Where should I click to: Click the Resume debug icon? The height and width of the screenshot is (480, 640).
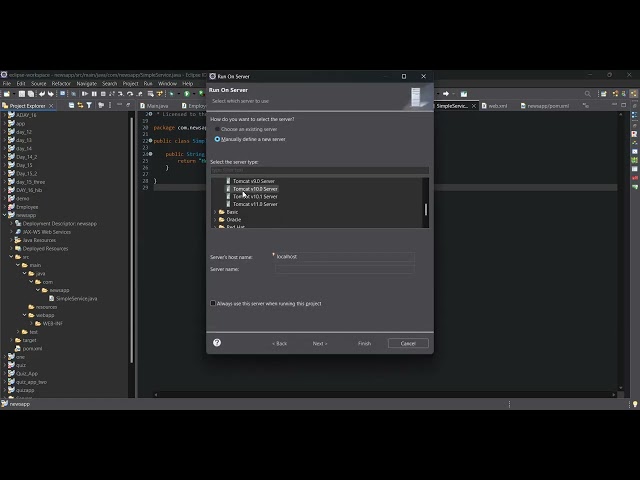point(85,94)
